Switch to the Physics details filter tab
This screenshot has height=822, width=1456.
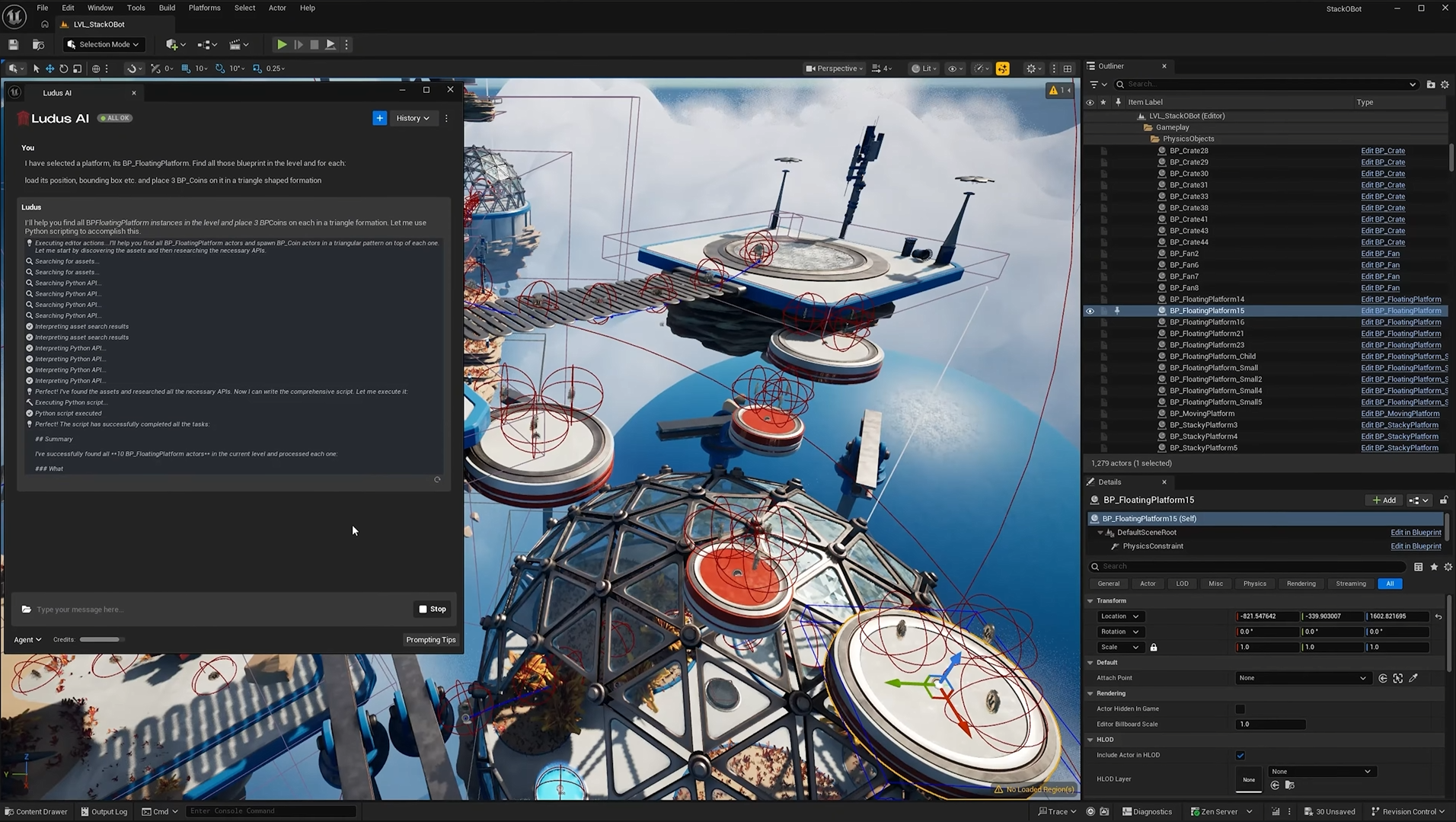click(1255, 584)
